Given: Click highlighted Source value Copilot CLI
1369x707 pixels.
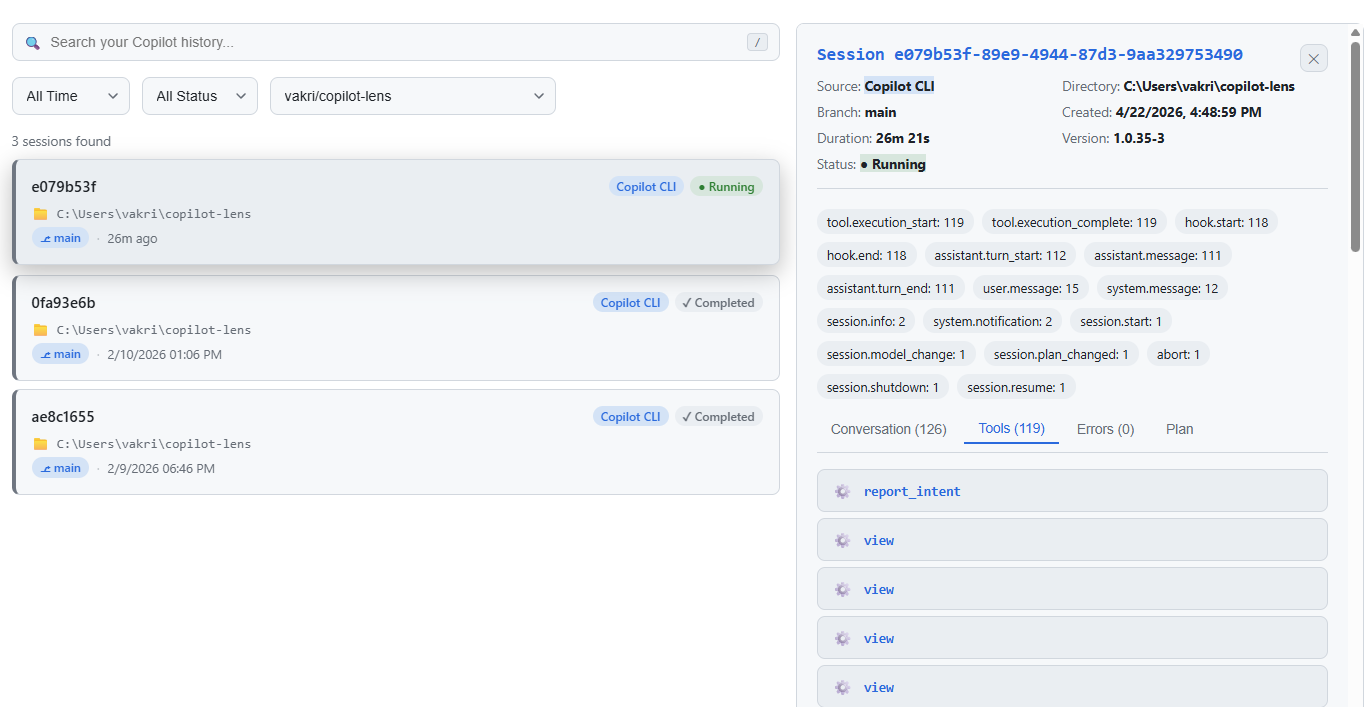Looking at the screenshot, I should pos(900,86).
